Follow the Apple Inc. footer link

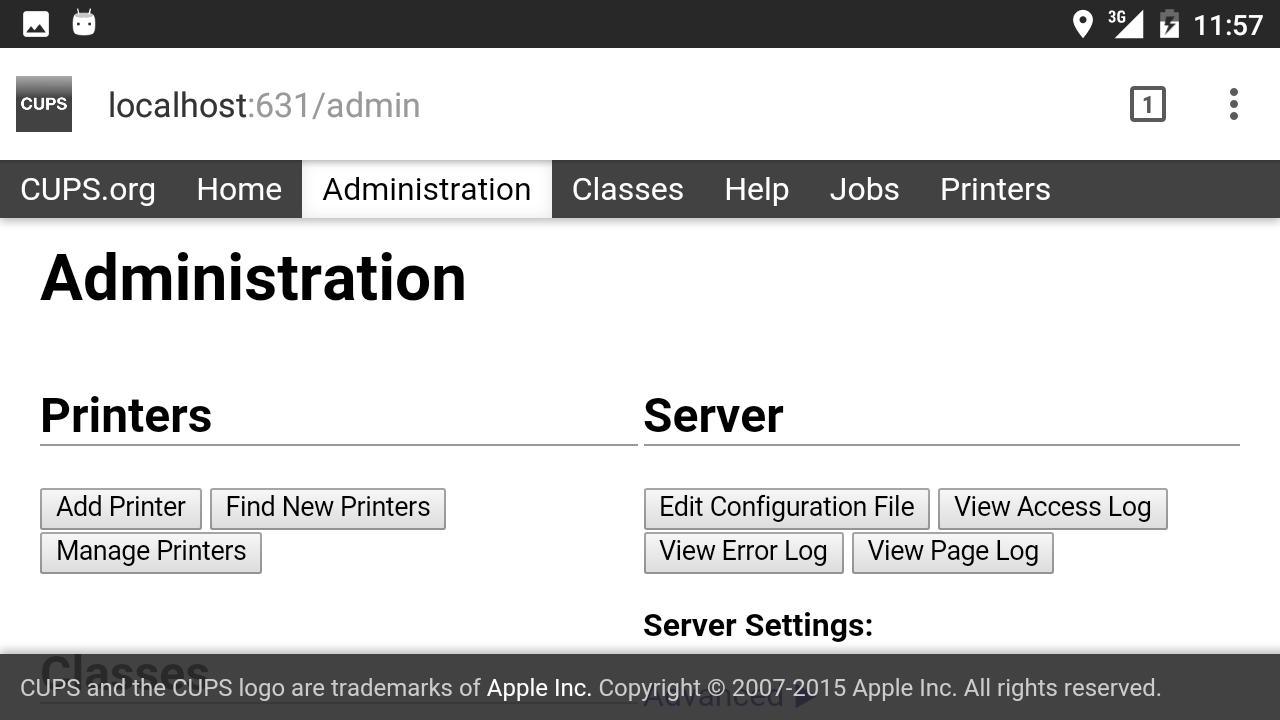(539, 688)
